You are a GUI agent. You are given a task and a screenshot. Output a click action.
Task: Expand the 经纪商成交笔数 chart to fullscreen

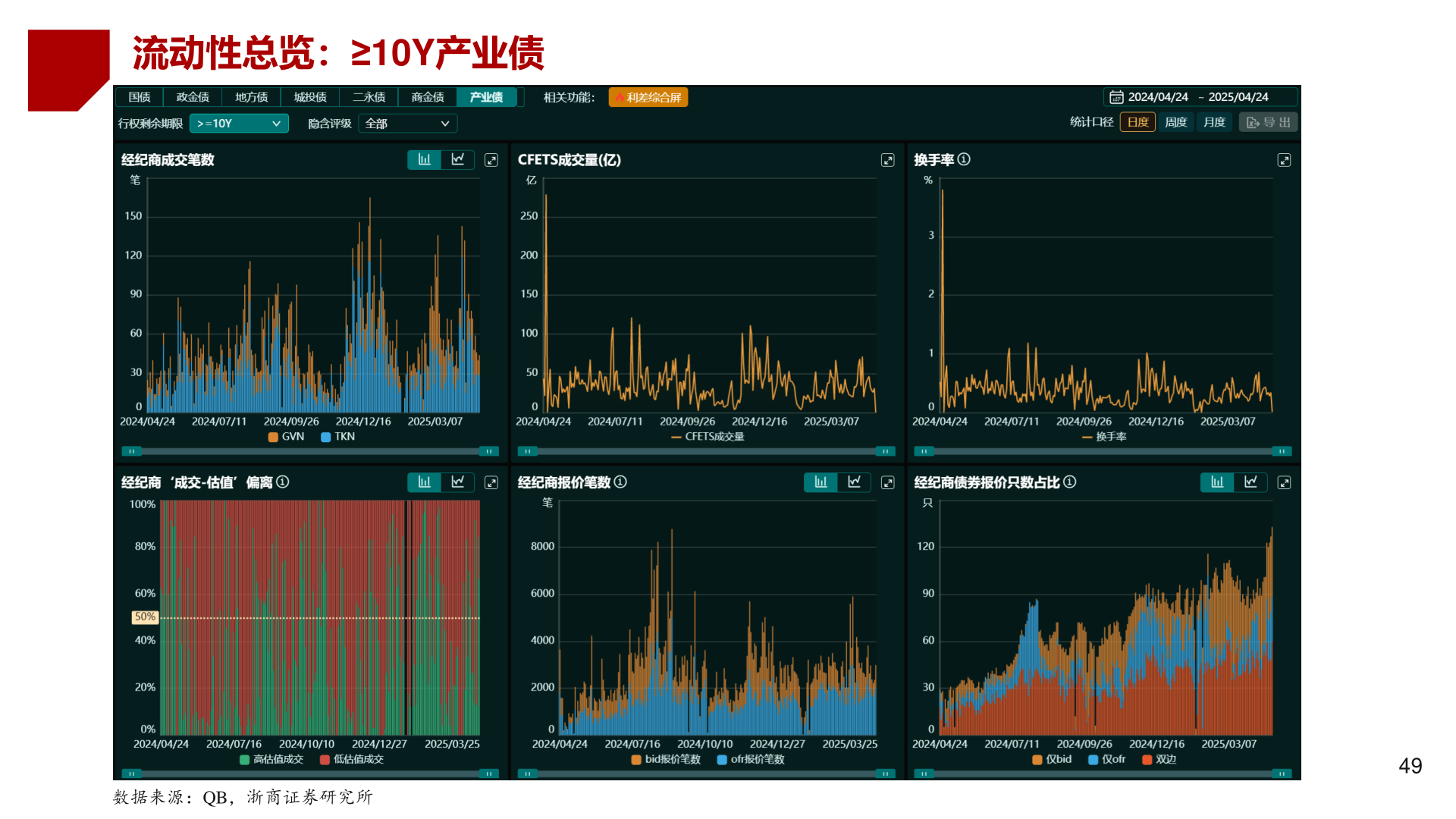click(491, 160)
